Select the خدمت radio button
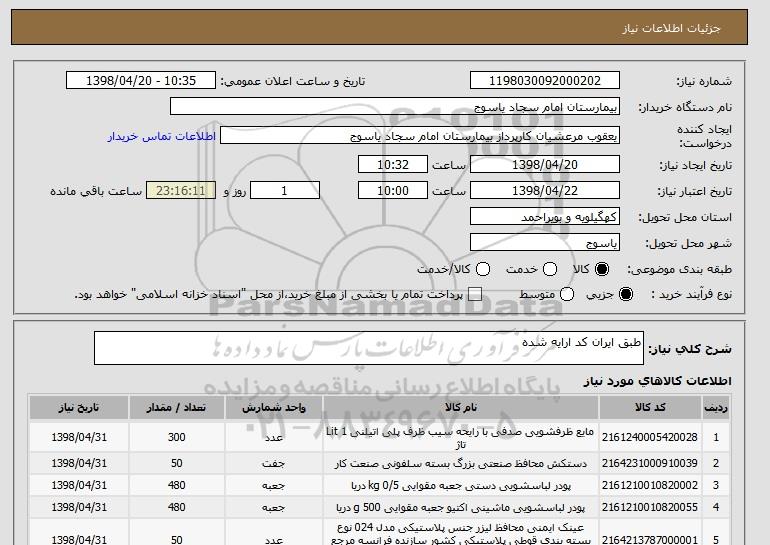Screen dimensions: 770x545 [x=550, y=269]
